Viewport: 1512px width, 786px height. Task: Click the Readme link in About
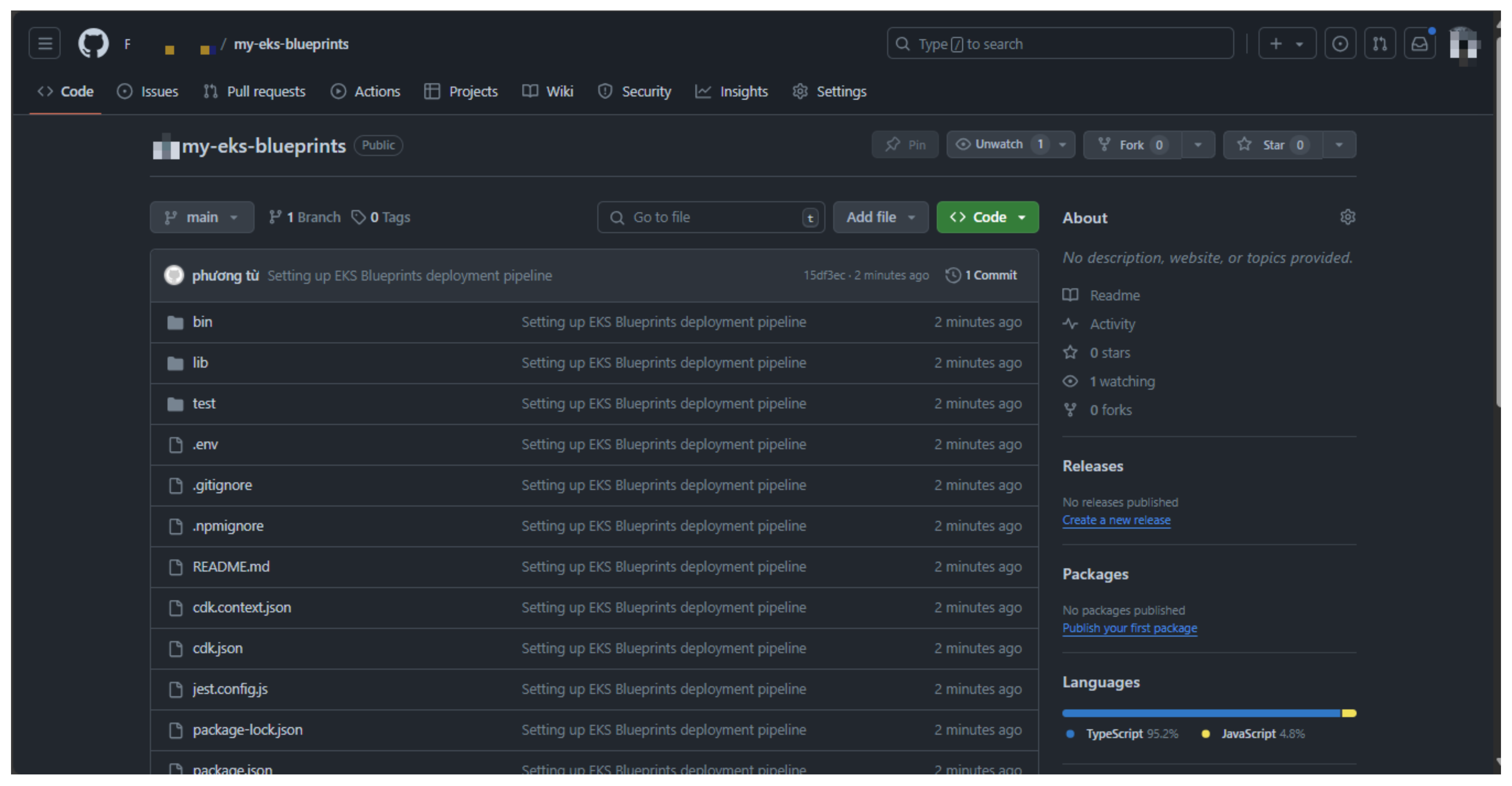[x=1102, y=295]
